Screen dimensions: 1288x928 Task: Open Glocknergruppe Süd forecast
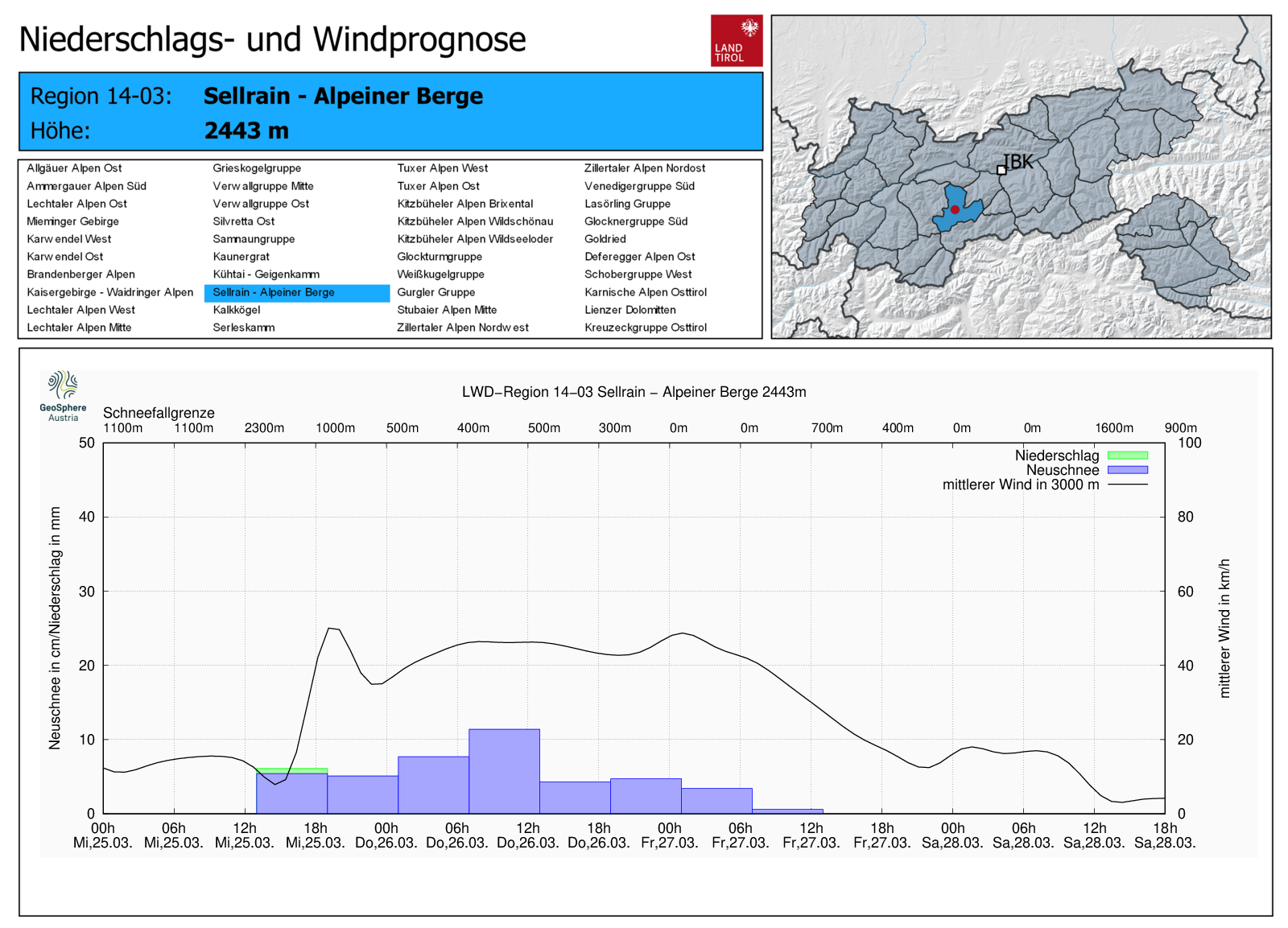[635, 221]
